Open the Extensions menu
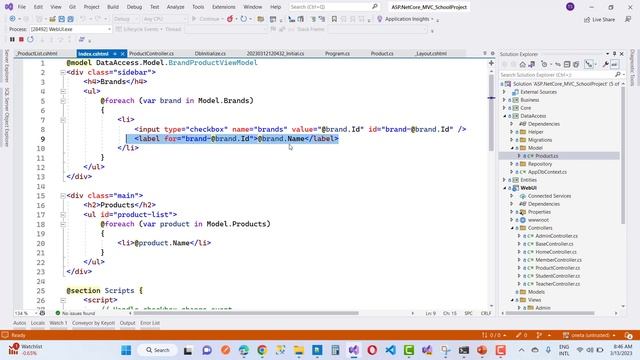 224,7
